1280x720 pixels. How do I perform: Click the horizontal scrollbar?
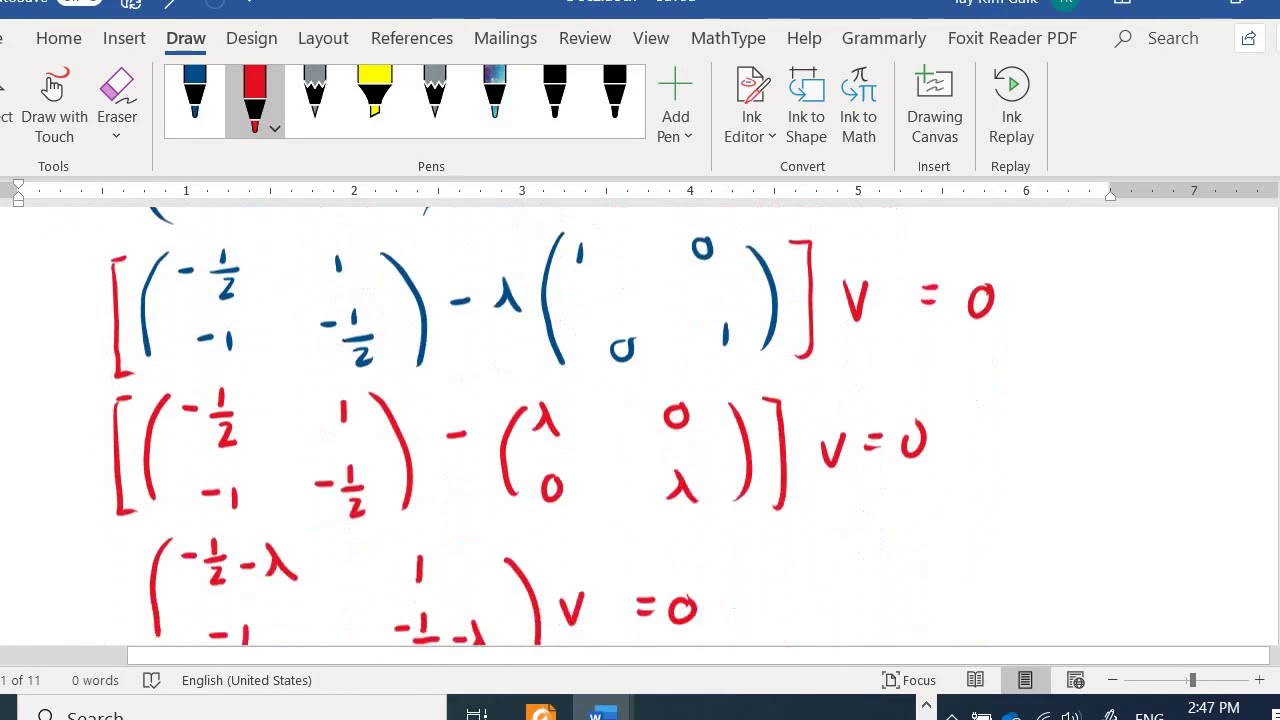click(x=698, y=656)
